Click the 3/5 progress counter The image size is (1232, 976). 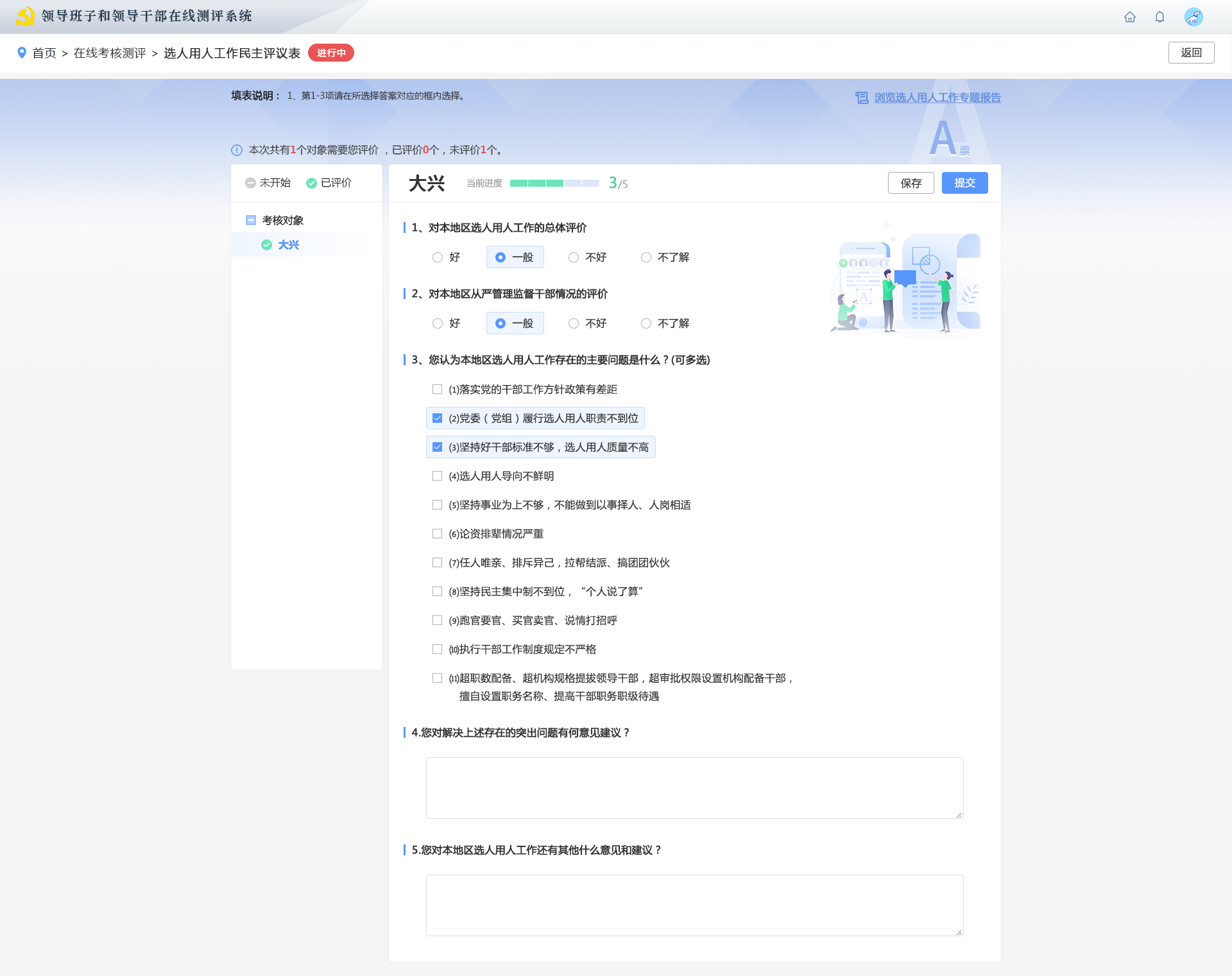(x=618, y=183)
